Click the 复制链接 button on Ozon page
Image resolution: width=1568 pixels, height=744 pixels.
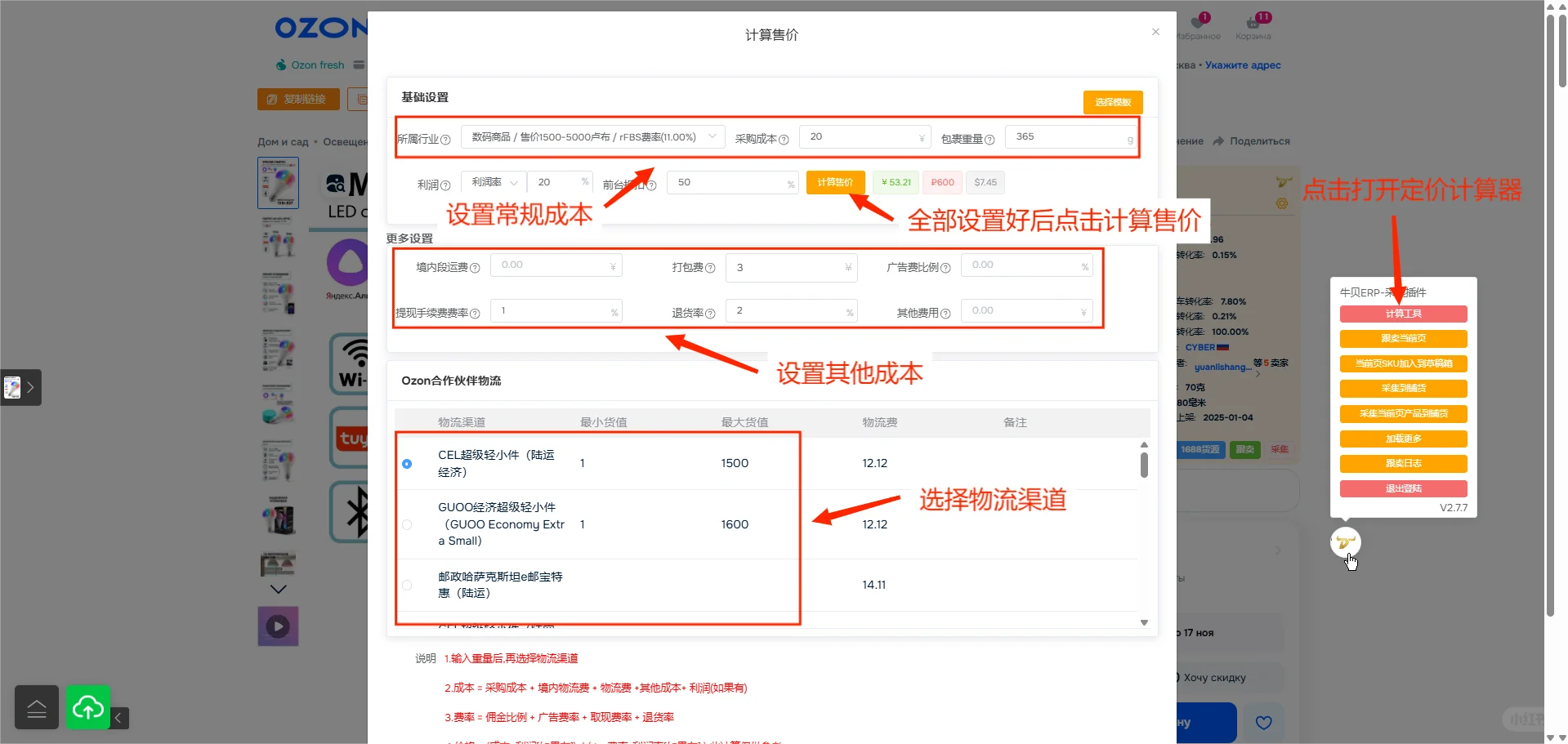tap(298, 99)
